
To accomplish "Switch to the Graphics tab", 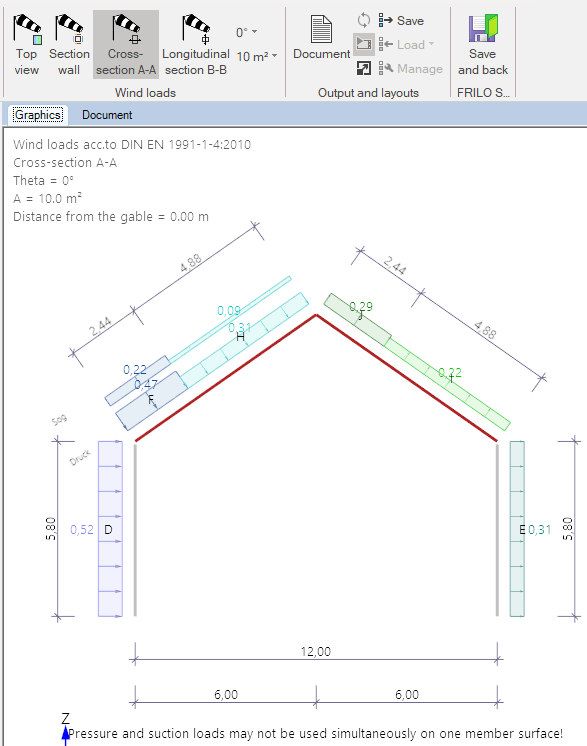I will point(38,115).
